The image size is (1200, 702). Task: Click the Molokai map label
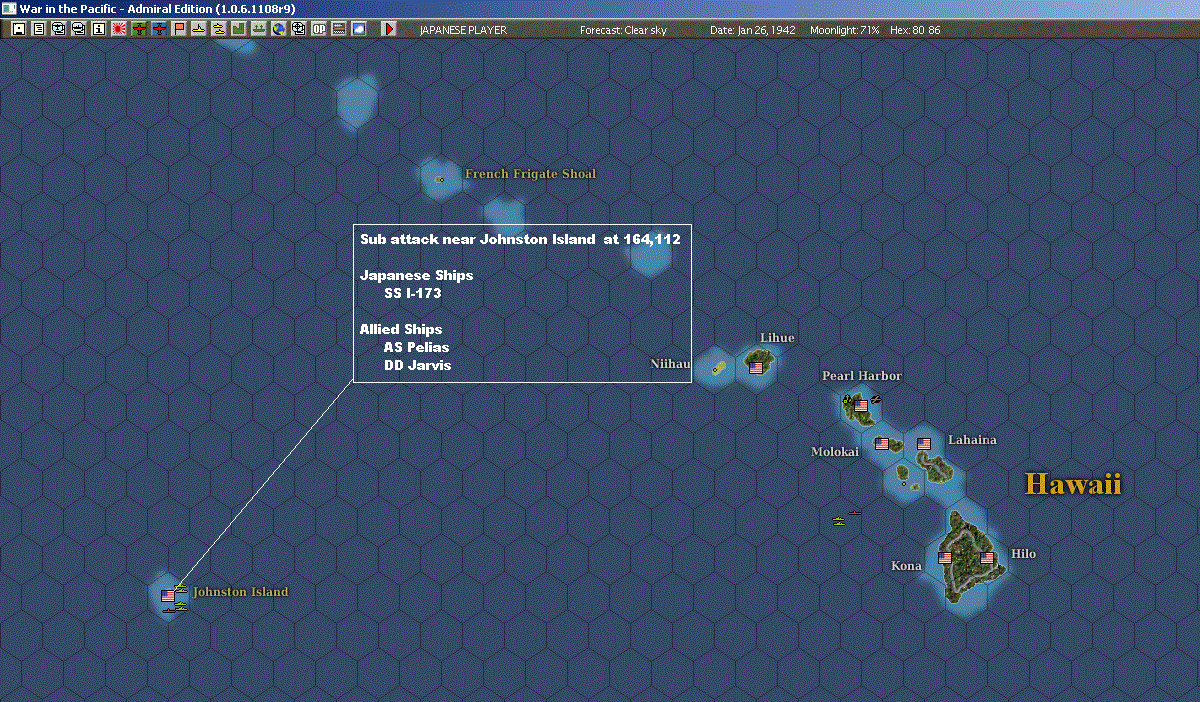(x=835, y=452)
